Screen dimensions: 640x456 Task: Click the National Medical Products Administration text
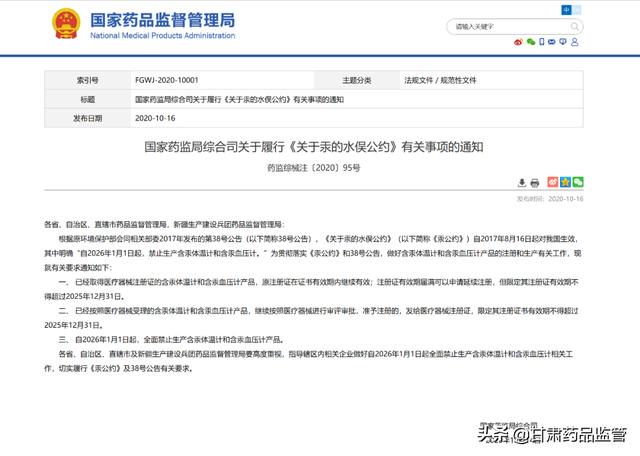pos(162,36)
